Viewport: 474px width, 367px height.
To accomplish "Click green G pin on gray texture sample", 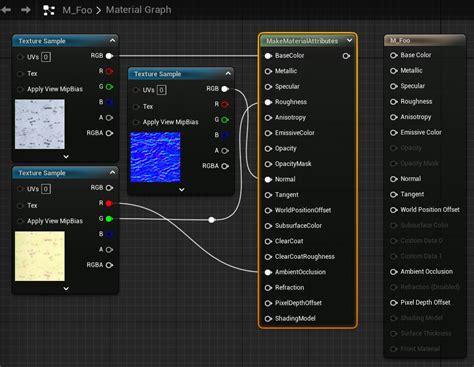I will pos(109,87).
